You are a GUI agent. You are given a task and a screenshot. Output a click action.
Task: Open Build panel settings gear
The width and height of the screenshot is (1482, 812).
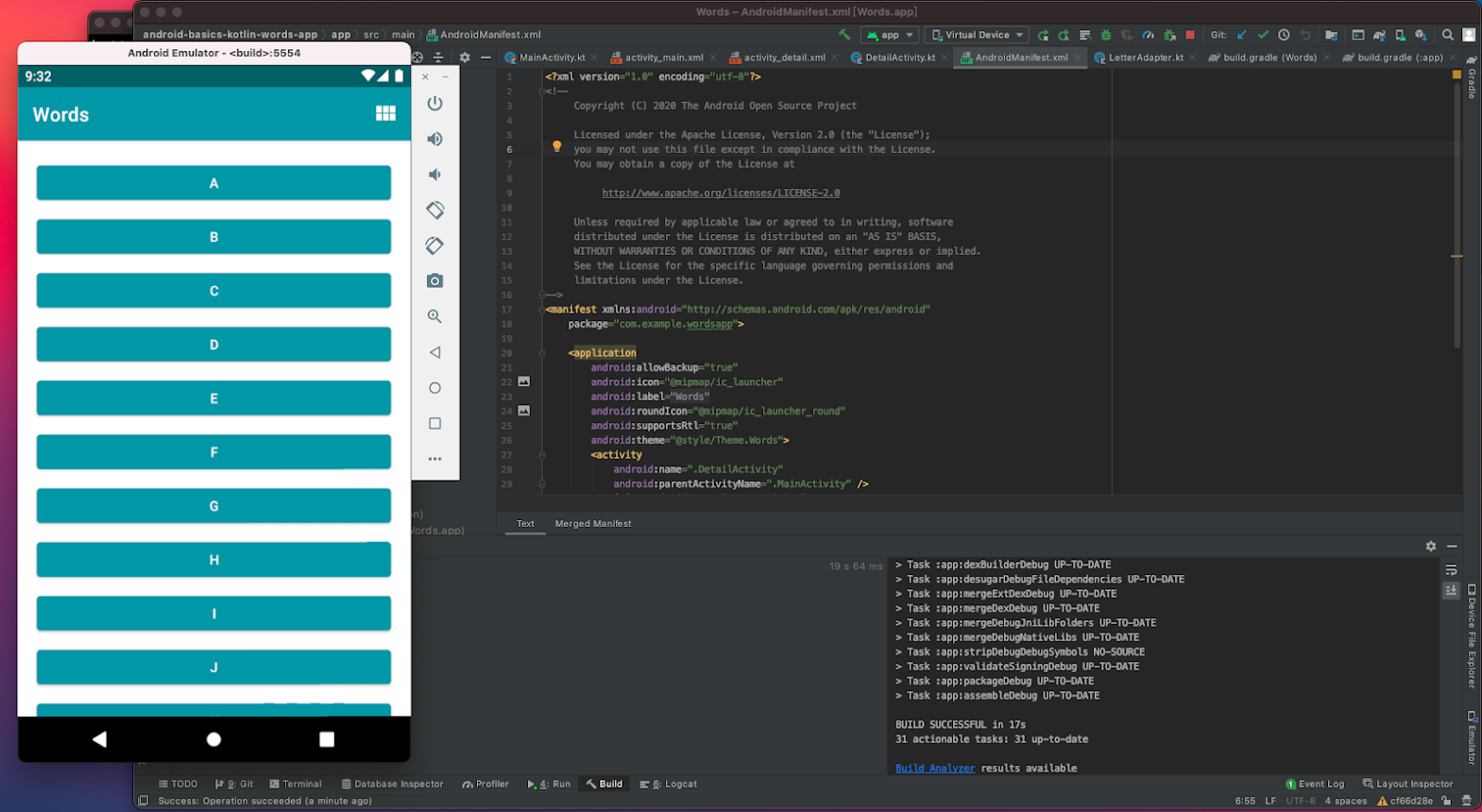coord(1431,546)
